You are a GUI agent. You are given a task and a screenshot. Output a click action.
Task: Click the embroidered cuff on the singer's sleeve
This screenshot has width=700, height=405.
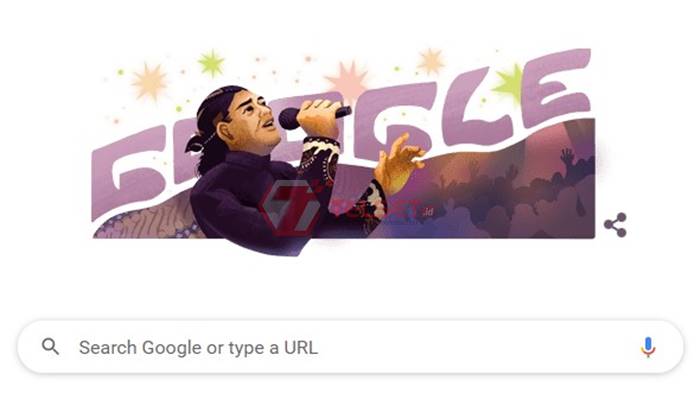point(319,156)
